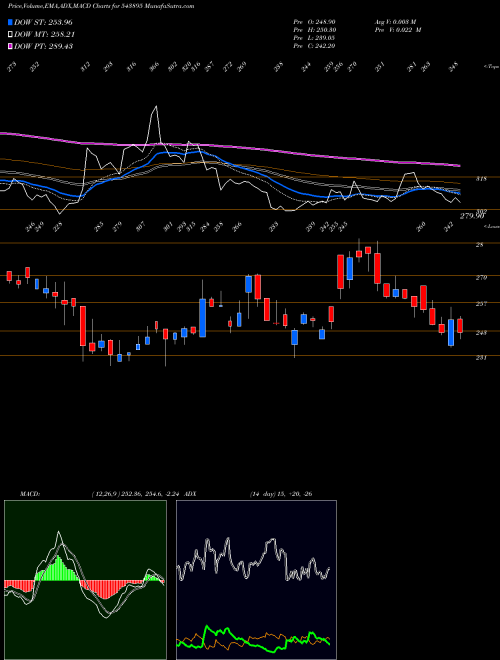Image resolution: width=500 pixels, height=660 pixels.
Task: Click the Avg V average volume text
Action: point(395,21)
